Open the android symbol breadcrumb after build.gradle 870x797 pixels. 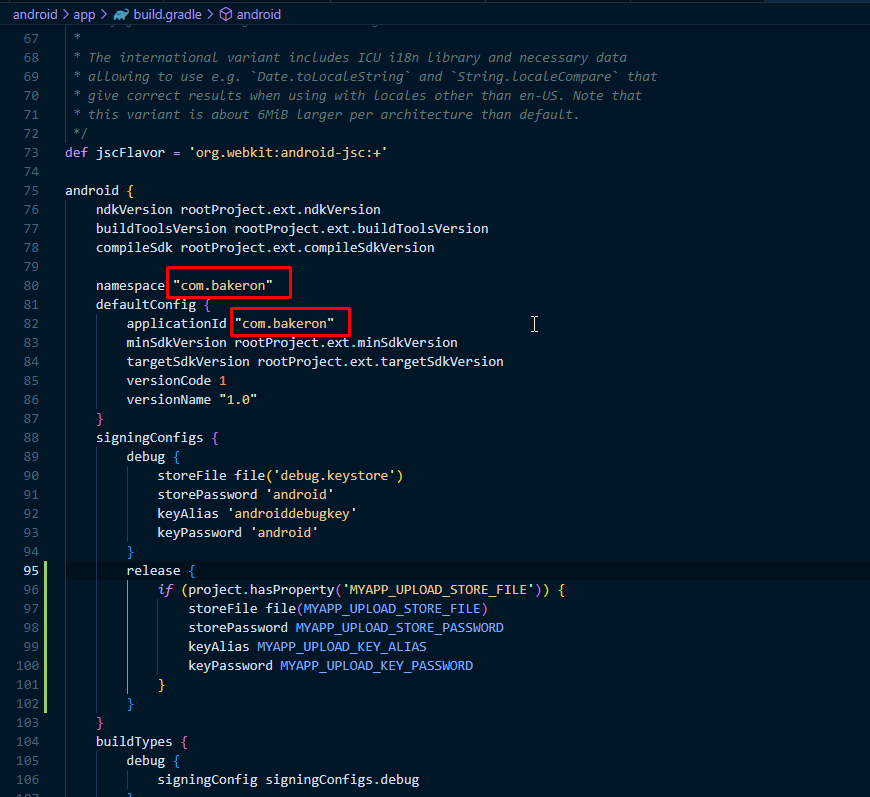point(259,15)
